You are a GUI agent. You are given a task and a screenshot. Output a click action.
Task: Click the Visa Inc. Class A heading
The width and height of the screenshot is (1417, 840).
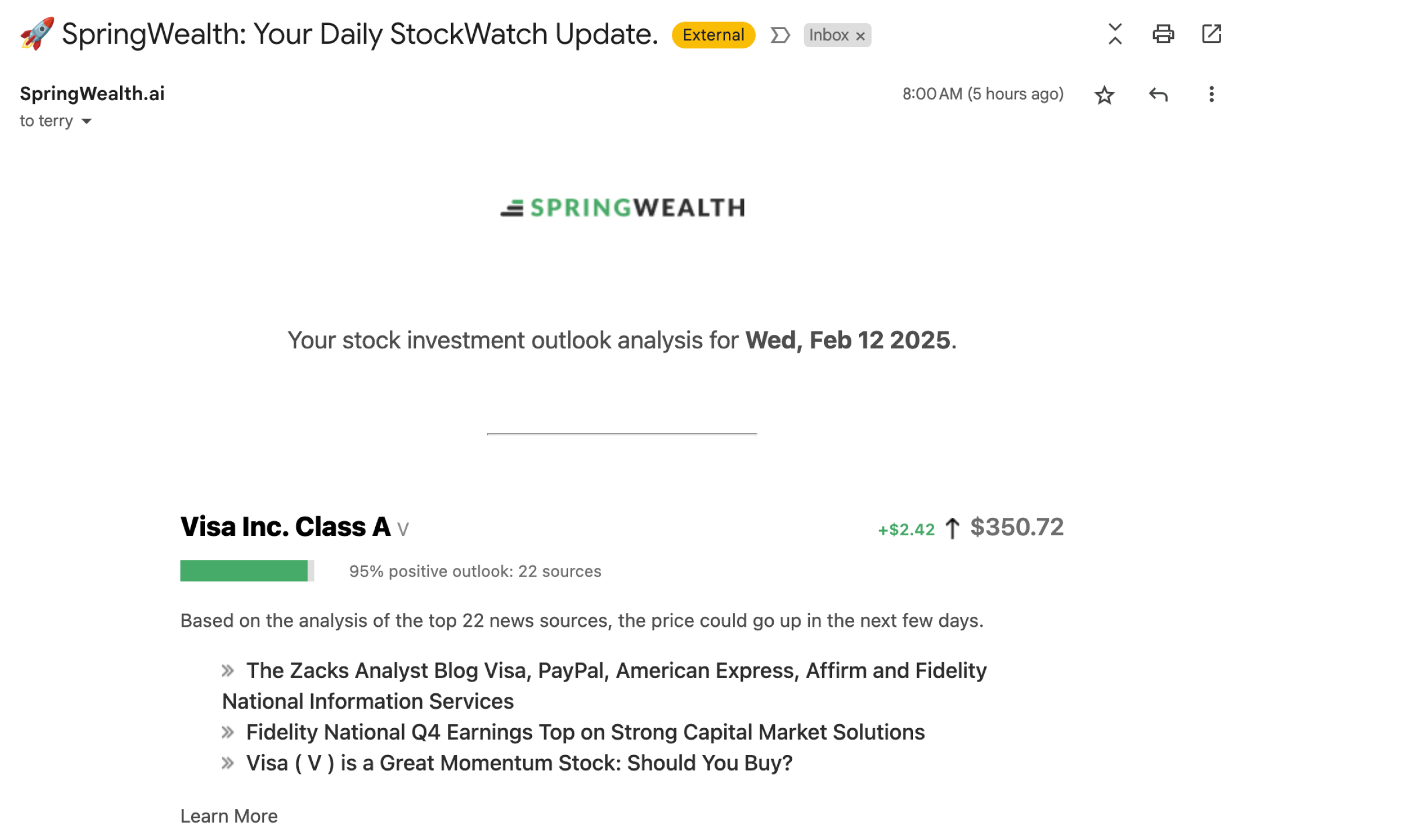285,527
